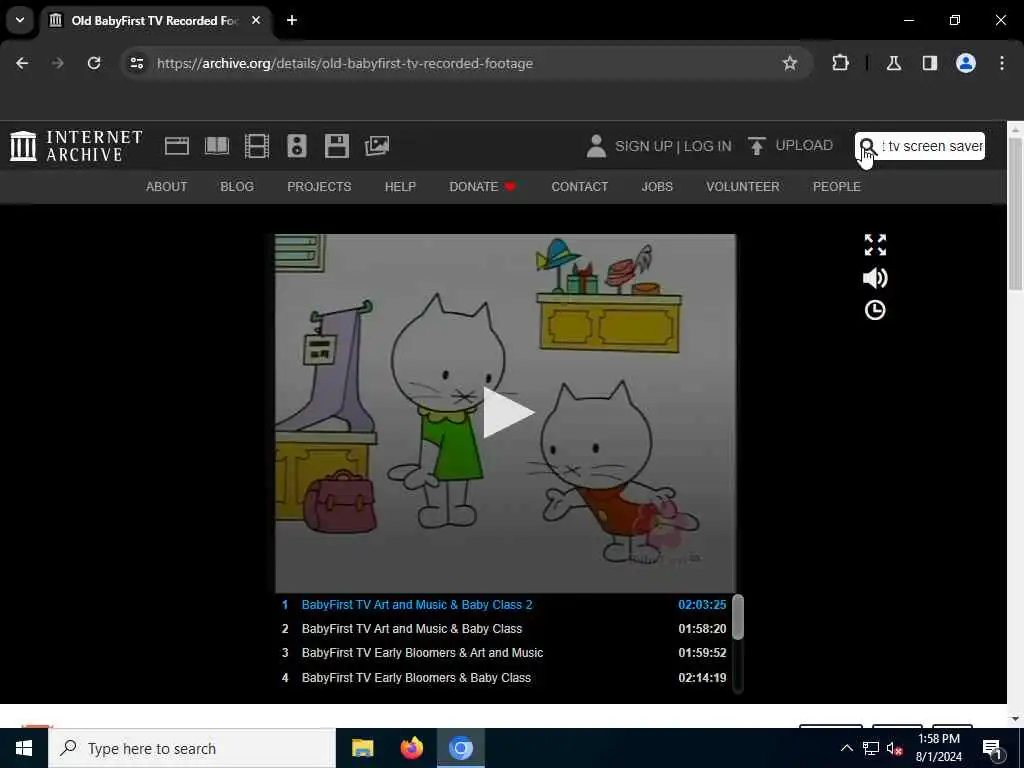
Task: Open Firefox from the taskbar
Action: click(x=411, y=748)
